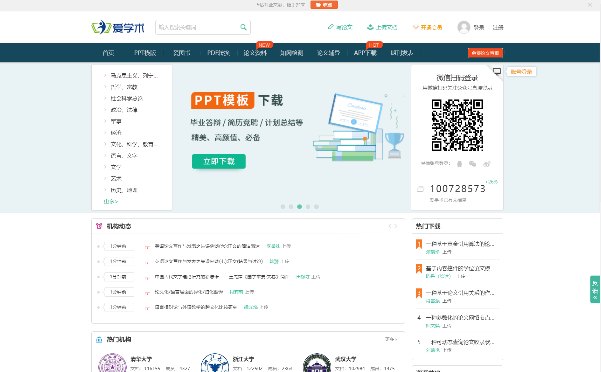Click the WeChat login icon
Viewport: 601px width, 372px height.
click(472, 164)
